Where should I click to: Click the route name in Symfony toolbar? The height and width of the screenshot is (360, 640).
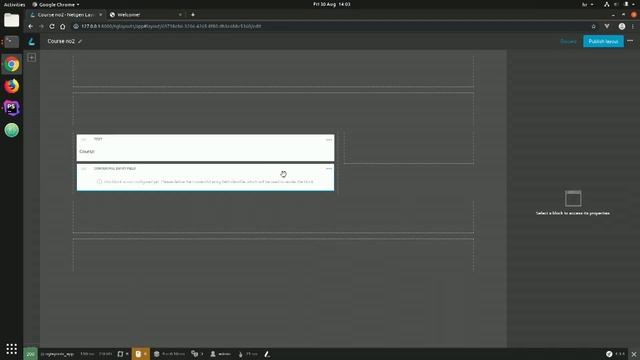[58, 354]
